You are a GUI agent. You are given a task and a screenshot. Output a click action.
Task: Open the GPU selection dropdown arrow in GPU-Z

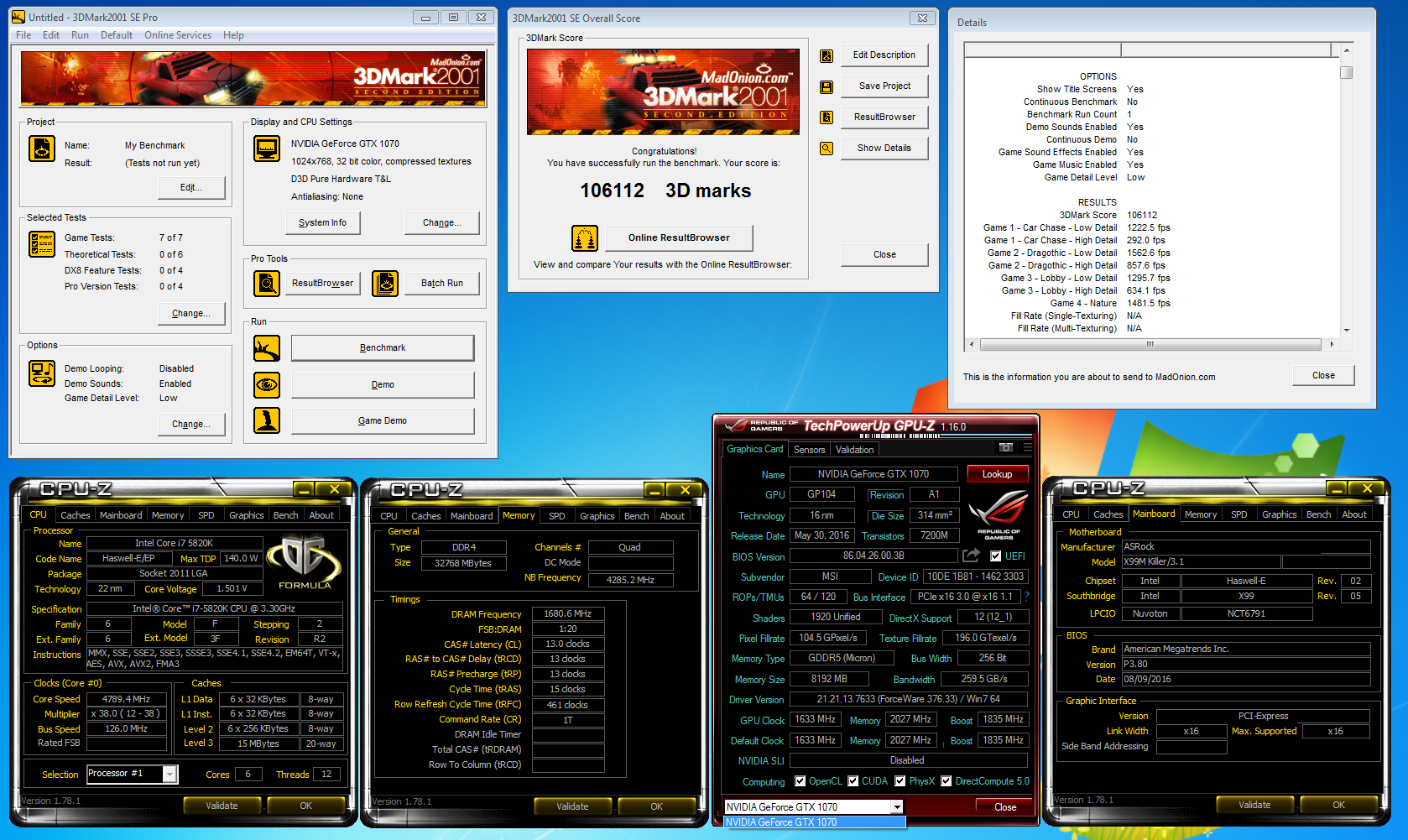click(x=897, y=807)
